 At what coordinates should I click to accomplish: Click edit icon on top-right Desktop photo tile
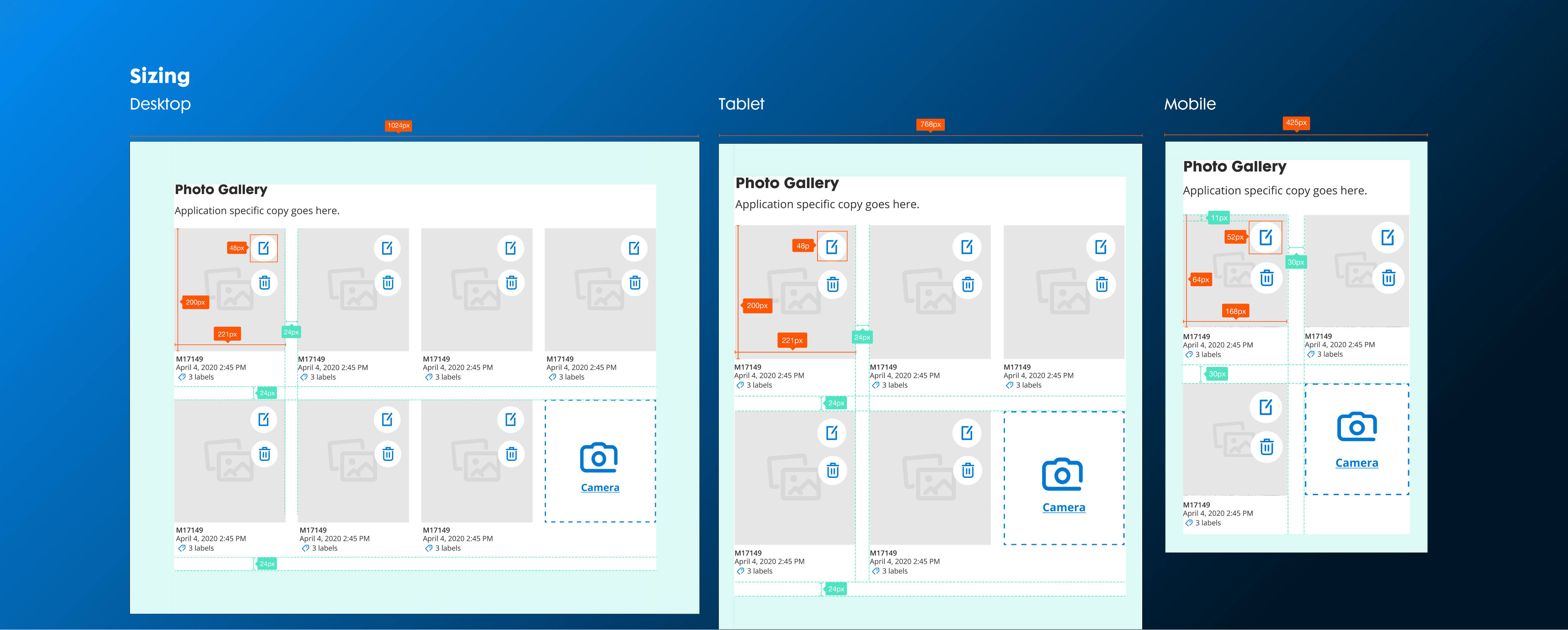(x=634, y=248)
